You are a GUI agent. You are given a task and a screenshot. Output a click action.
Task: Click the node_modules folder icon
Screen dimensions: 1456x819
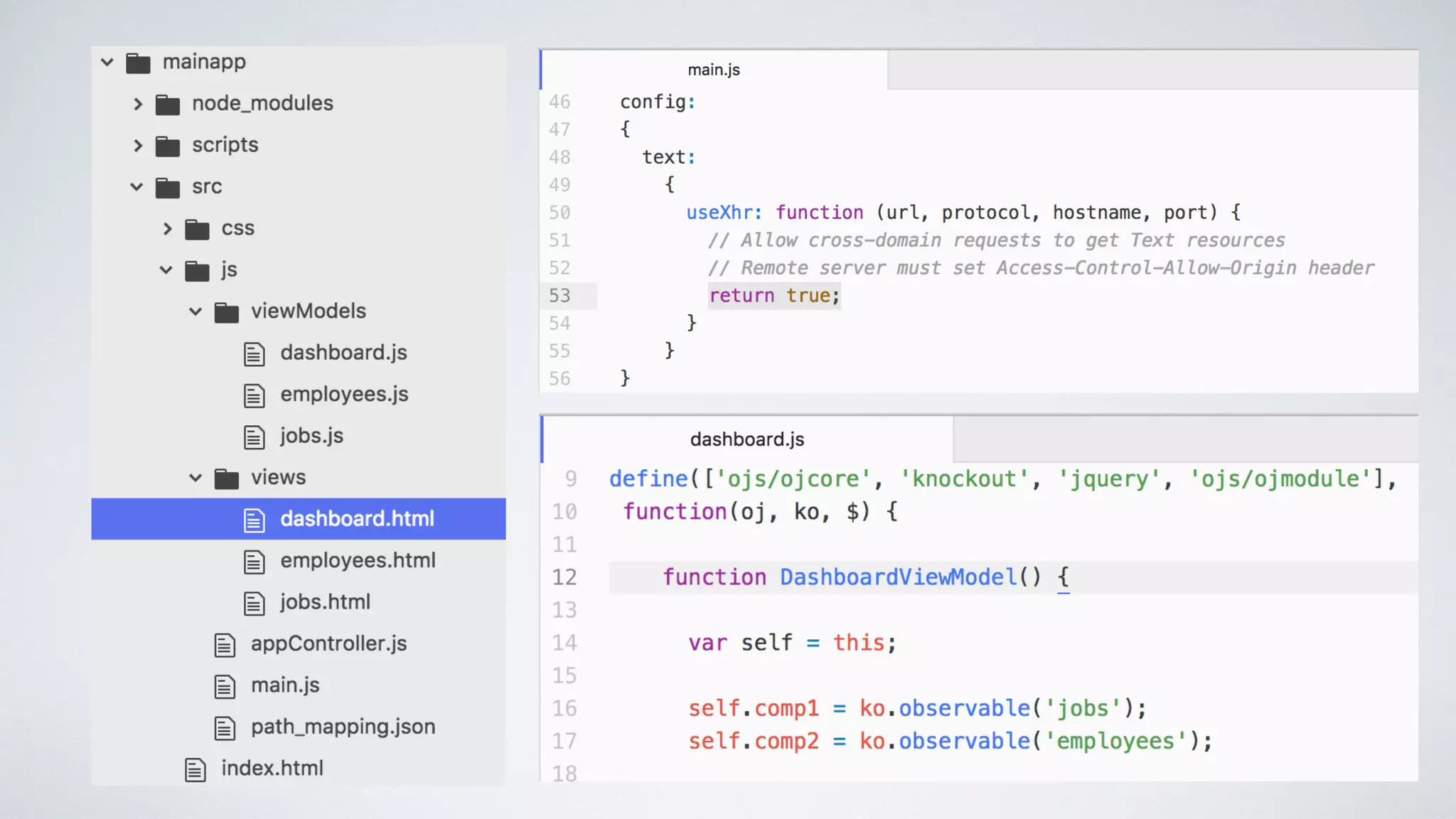[168, 105]
